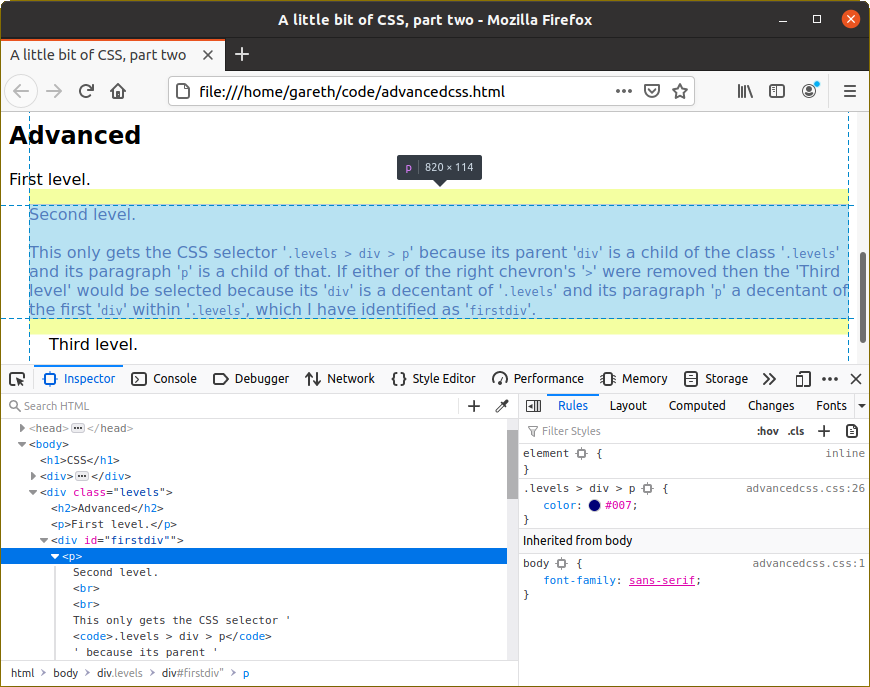Select the Computed sidebar tab

tap(697, 406)
